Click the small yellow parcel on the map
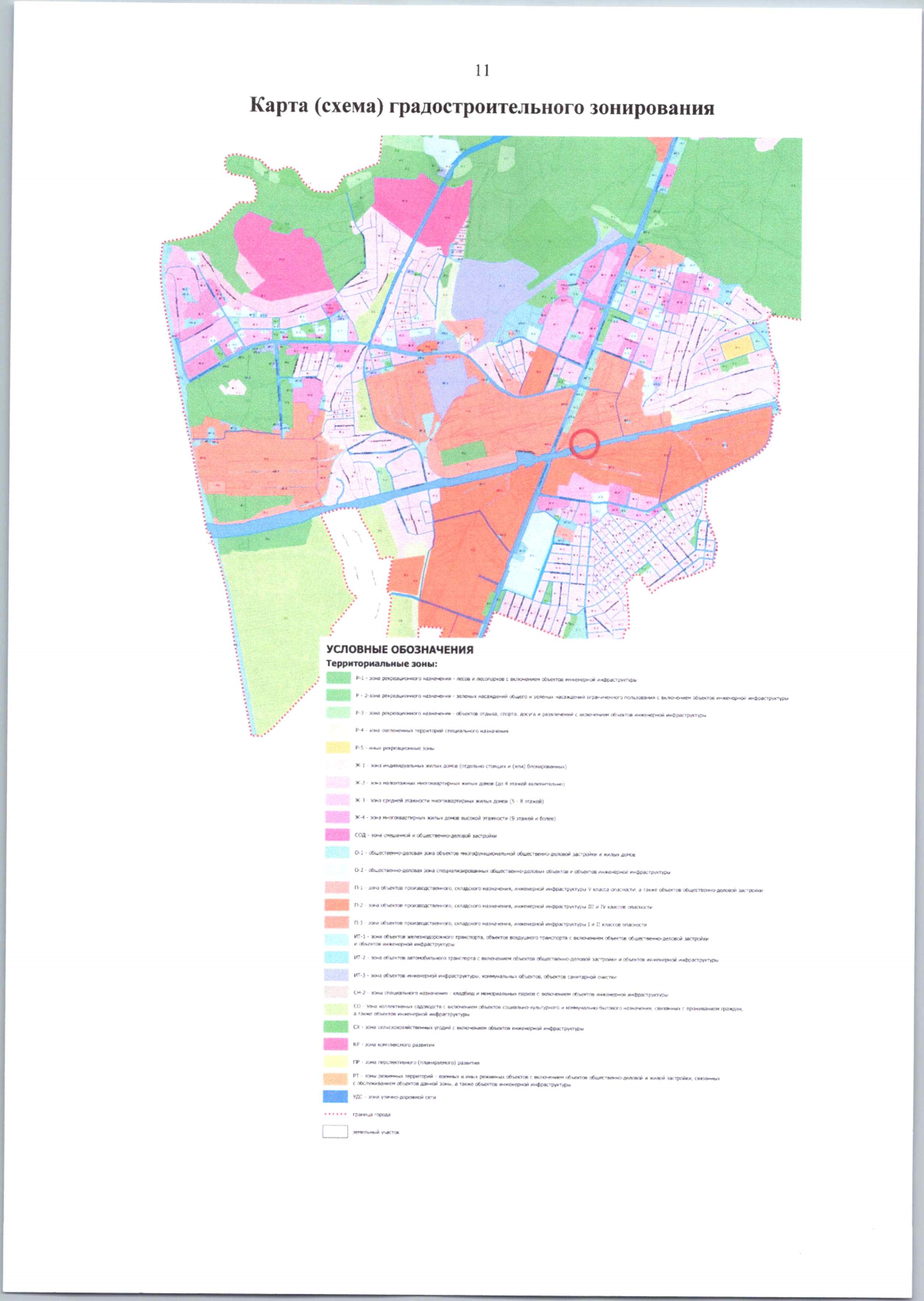924x1301 pixels. tap(736, 348)
